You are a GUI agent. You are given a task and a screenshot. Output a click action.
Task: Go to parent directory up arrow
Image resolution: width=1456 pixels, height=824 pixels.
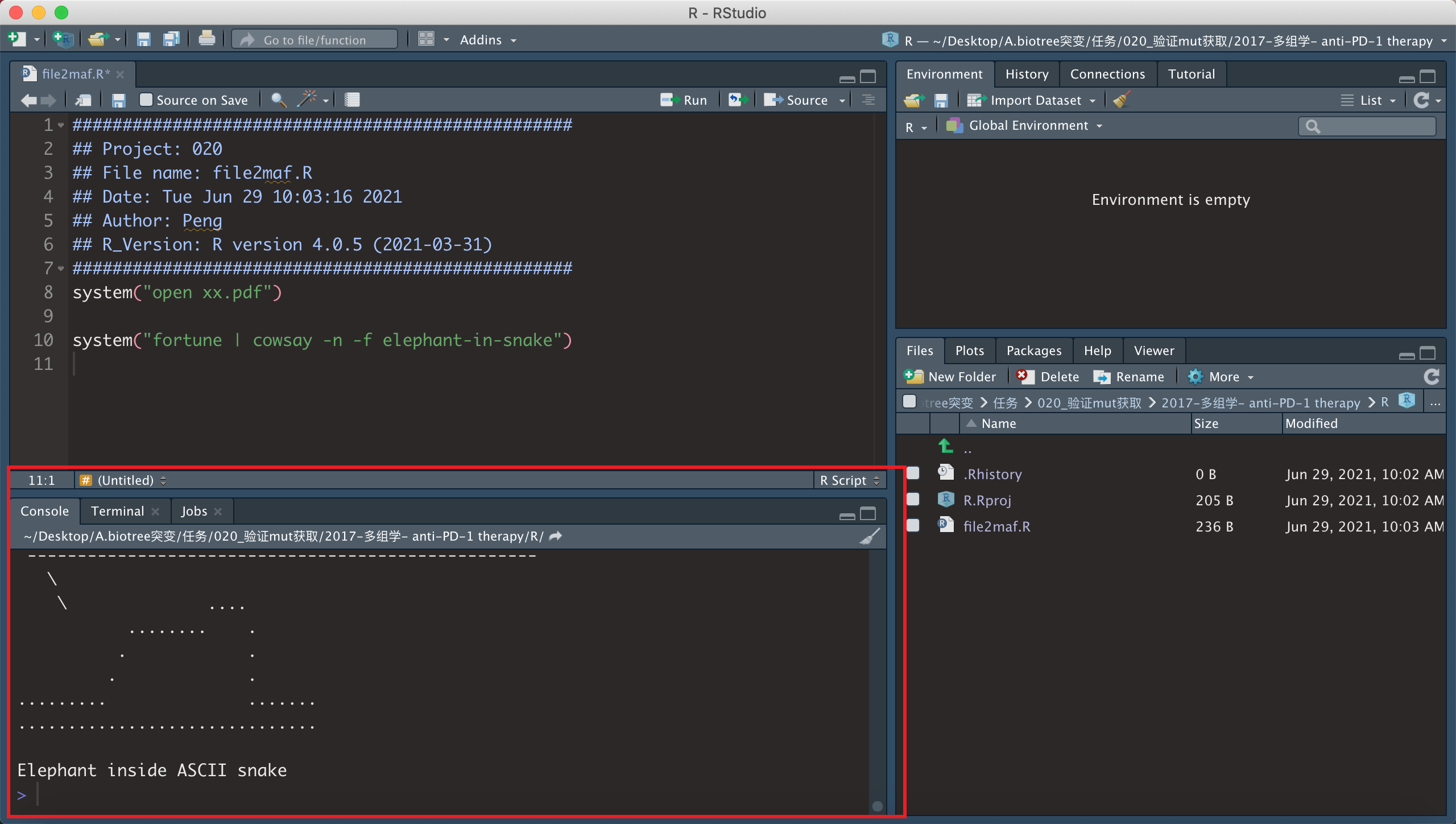[946, 446]
